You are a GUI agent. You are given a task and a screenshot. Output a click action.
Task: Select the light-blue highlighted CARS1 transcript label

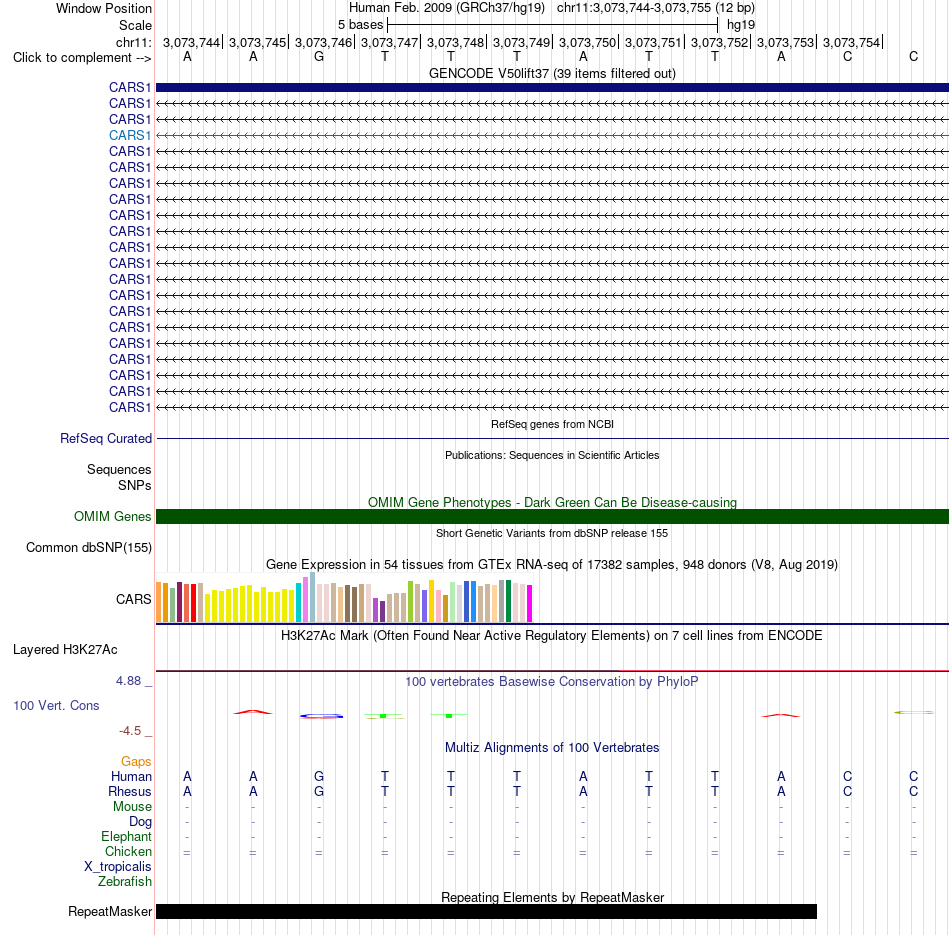click(130, 135)
